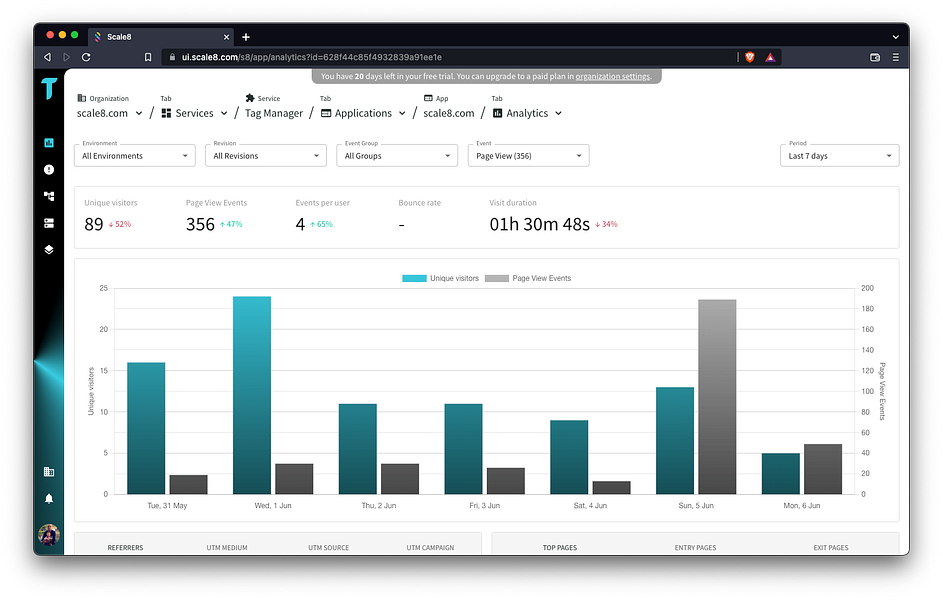
Task: Open Brave Rewards triangle icon
Action: (x=770, y=57)
